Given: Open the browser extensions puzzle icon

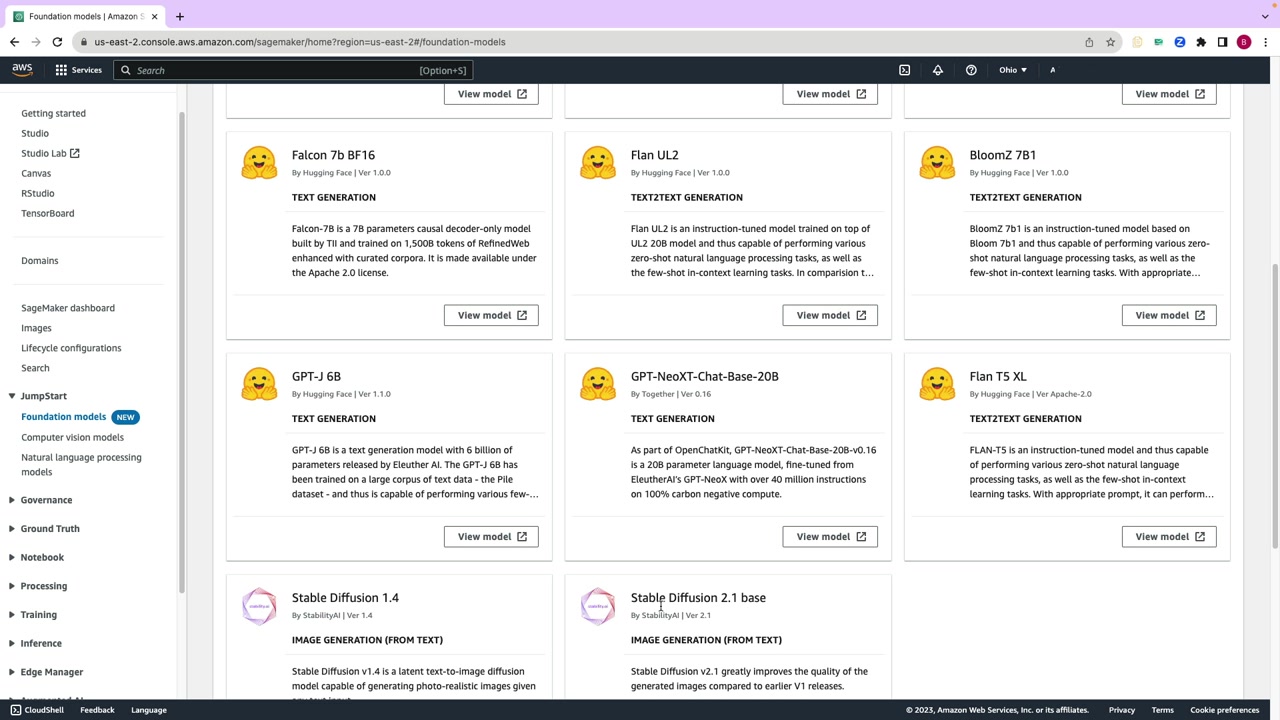Looking at the screenshot, I should pos(1201,42).
